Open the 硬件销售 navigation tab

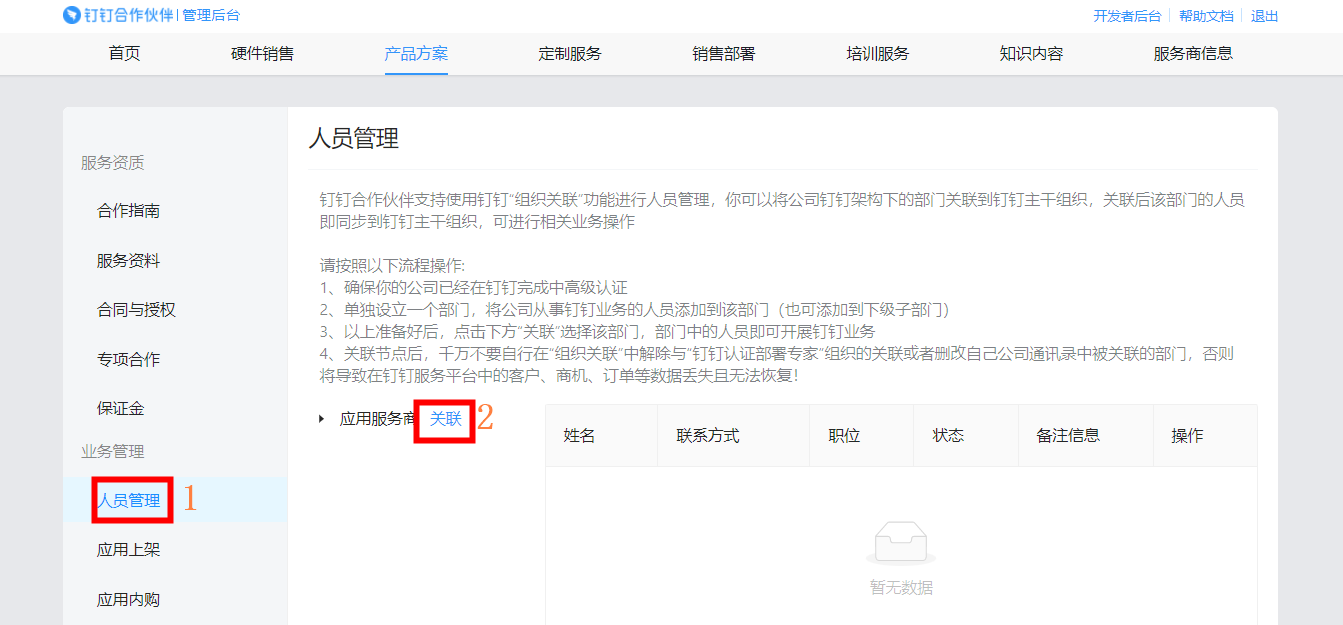(x=262, y=54)
